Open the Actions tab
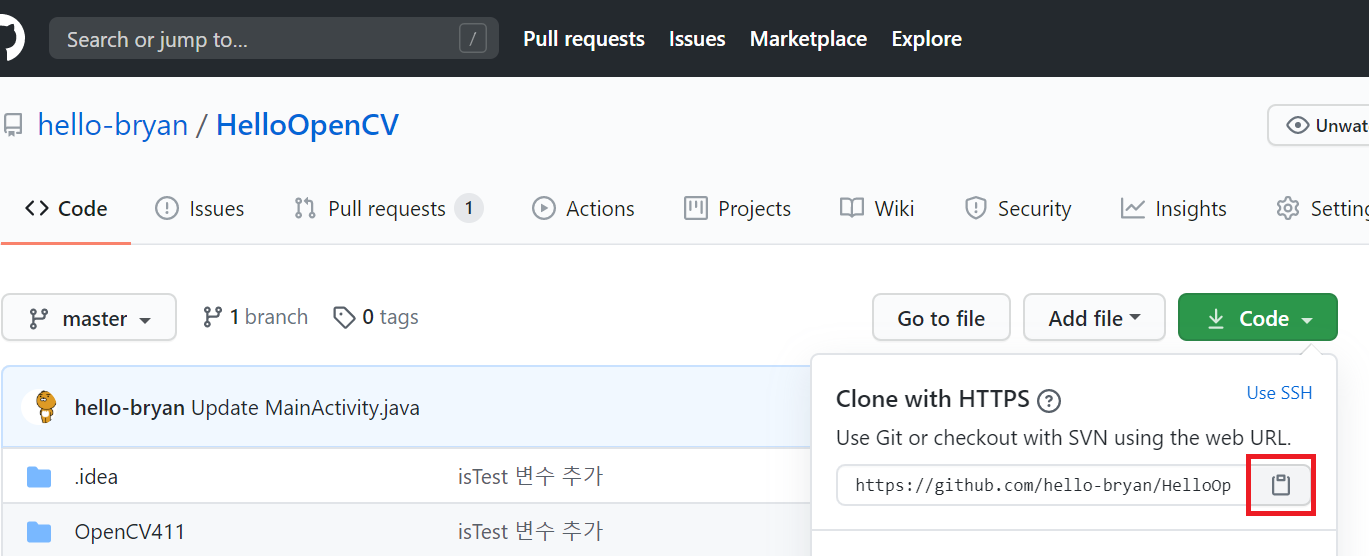Image resolution: width=1369 pixels, height=556 pixels. [584, 209]
